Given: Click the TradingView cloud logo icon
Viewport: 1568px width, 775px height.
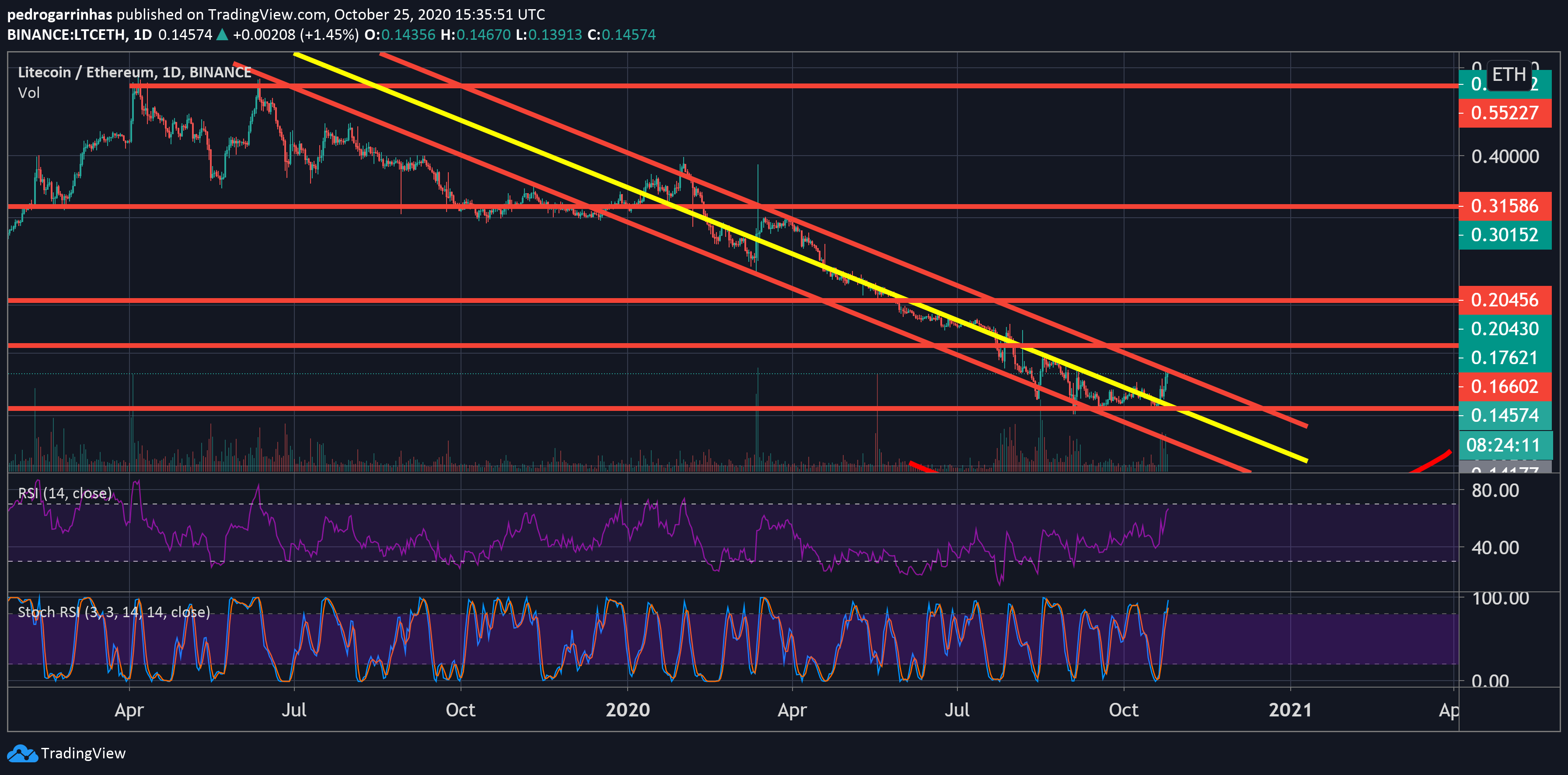Looking at the screenshot, I should coord(22,754).
